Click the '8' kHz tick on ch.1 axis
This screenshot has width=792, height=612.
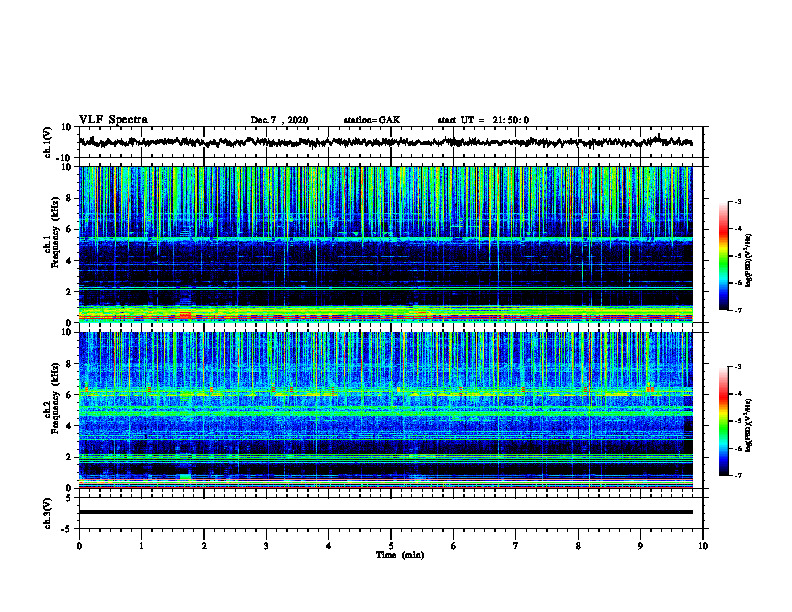tap(70, 198)
